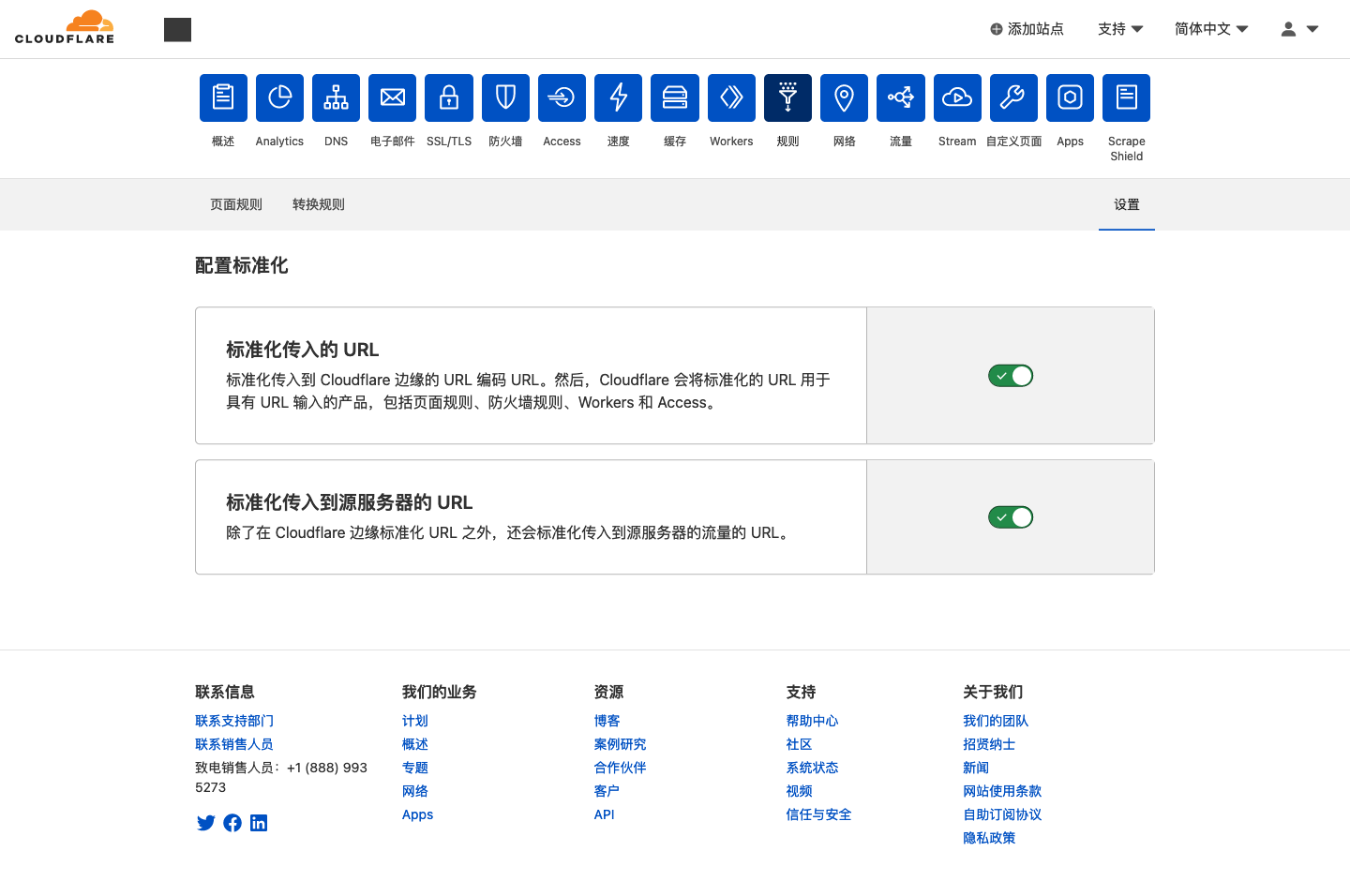Viewport: 1350px width, 896px height.
Task: Expand the 支持 dropdown in header
Action: pos(1120,29)
